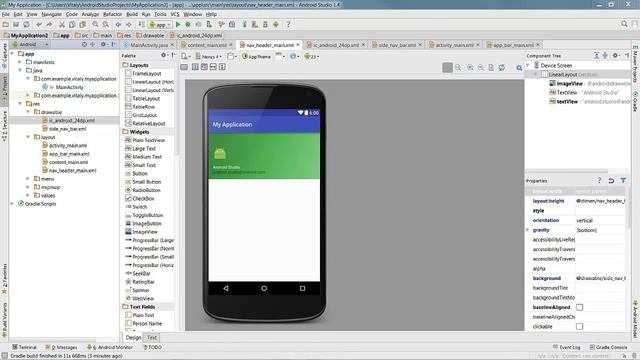The width and height of the screenshot is (640, 360).
Task: Switch to the Text editor tab
Action: coord(152,338)
